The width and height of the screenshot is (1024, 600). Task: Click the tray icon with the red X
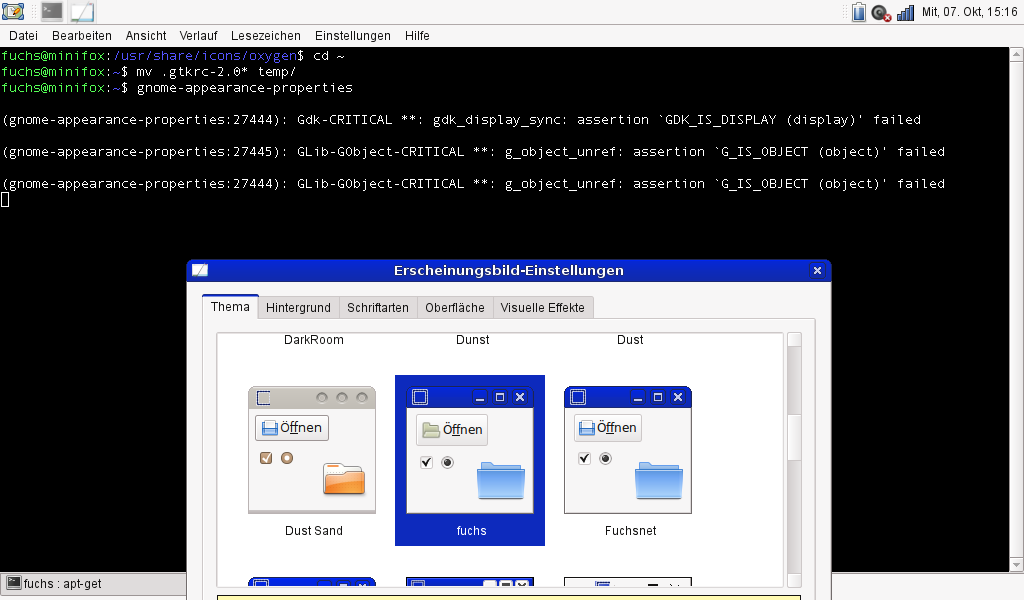click(881, 13)
